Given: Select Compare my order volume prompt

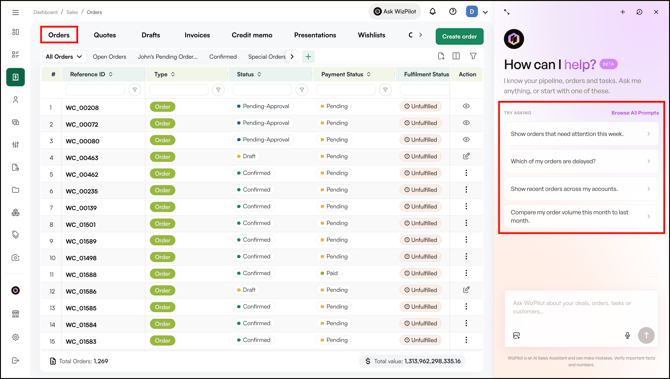Looking at the screenshot, I should 581,217.
